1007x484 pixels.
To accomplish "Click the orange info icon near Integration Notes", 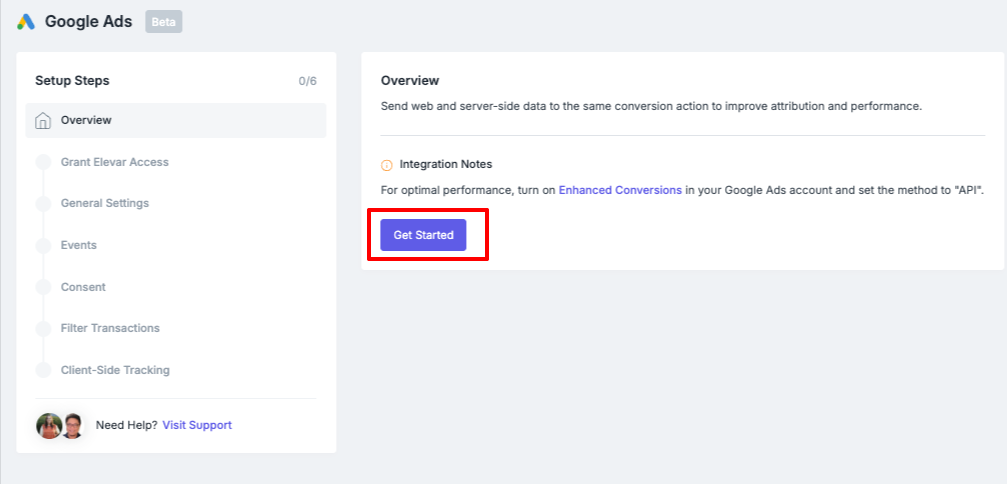I will coord(387,165).
